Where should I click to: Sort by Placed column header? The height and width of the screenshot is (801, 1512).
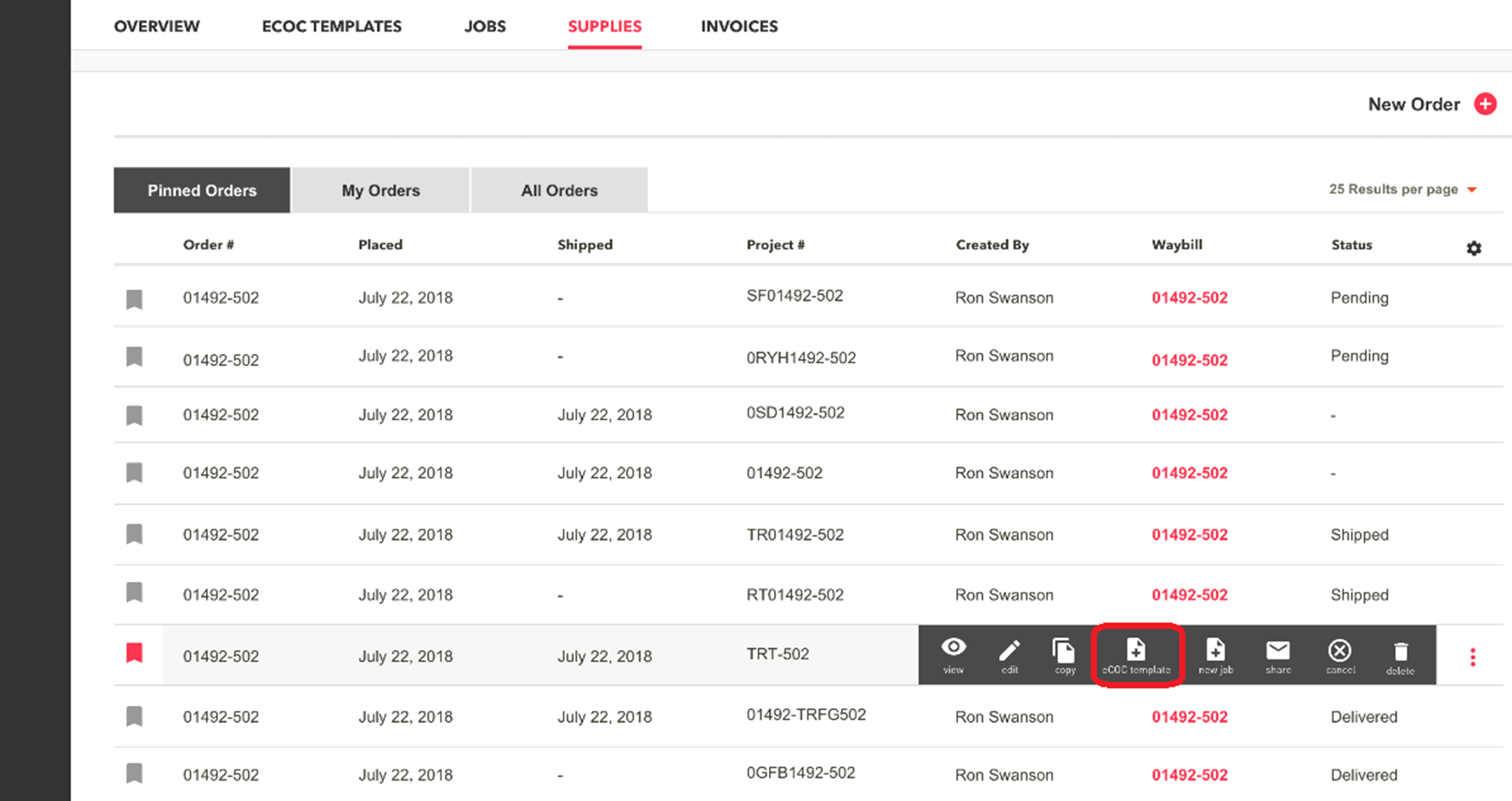pos(380,245)
